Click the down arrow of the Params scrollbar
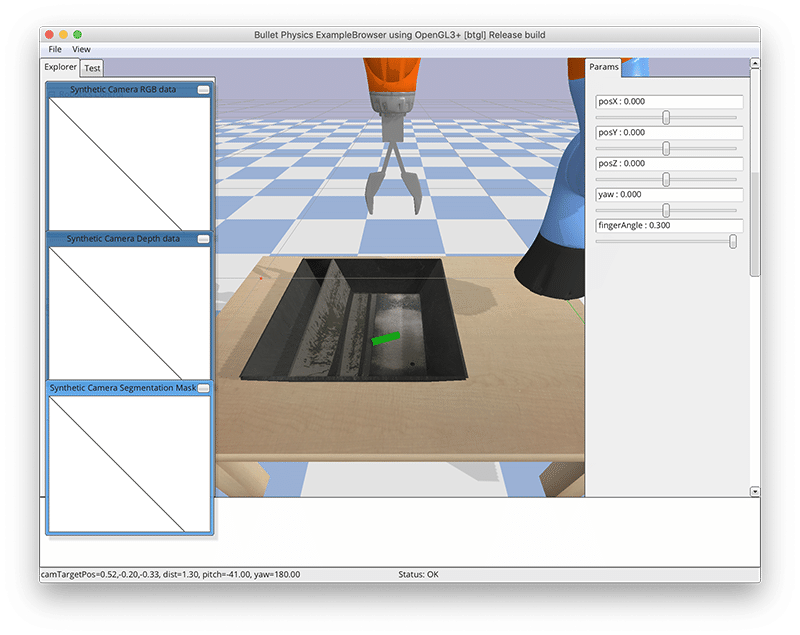This screenshot has width=800, height=635. [755, 489]
